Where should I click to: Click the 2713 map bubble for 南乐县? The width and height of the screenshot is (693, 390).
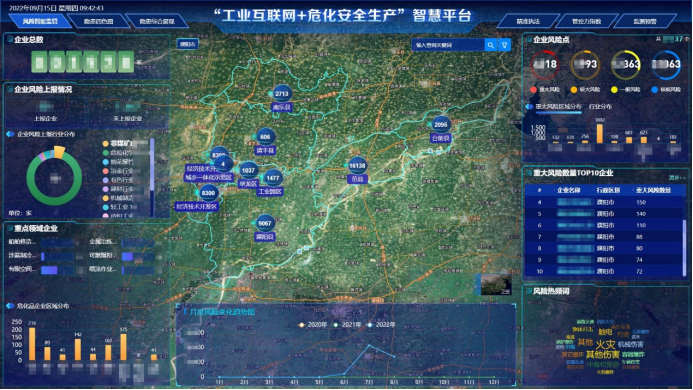pos(282,94)
